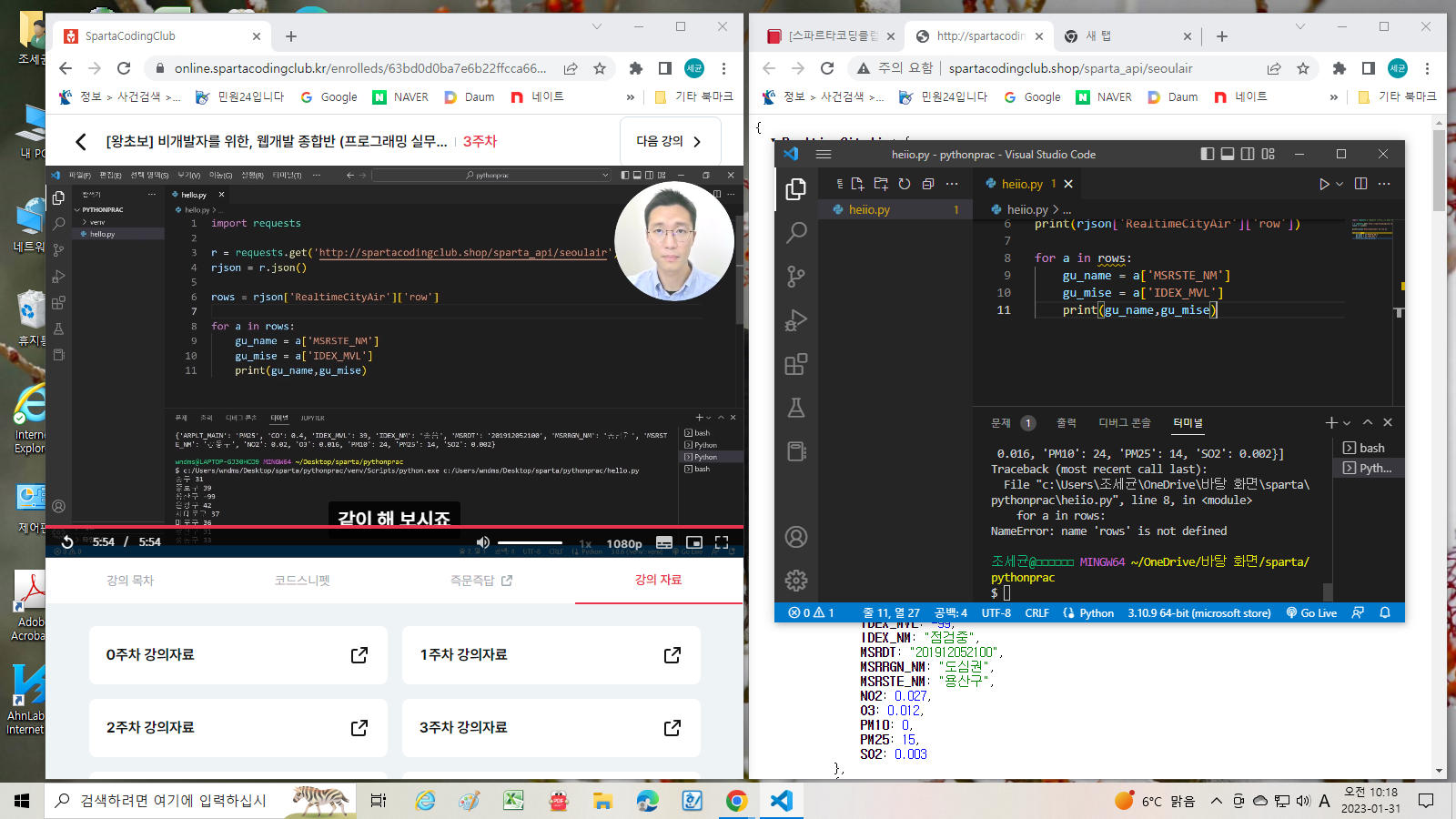Open Accounts menu in VS Code activity bar
Screen dimensions: 1456x819
coord(796,537)
